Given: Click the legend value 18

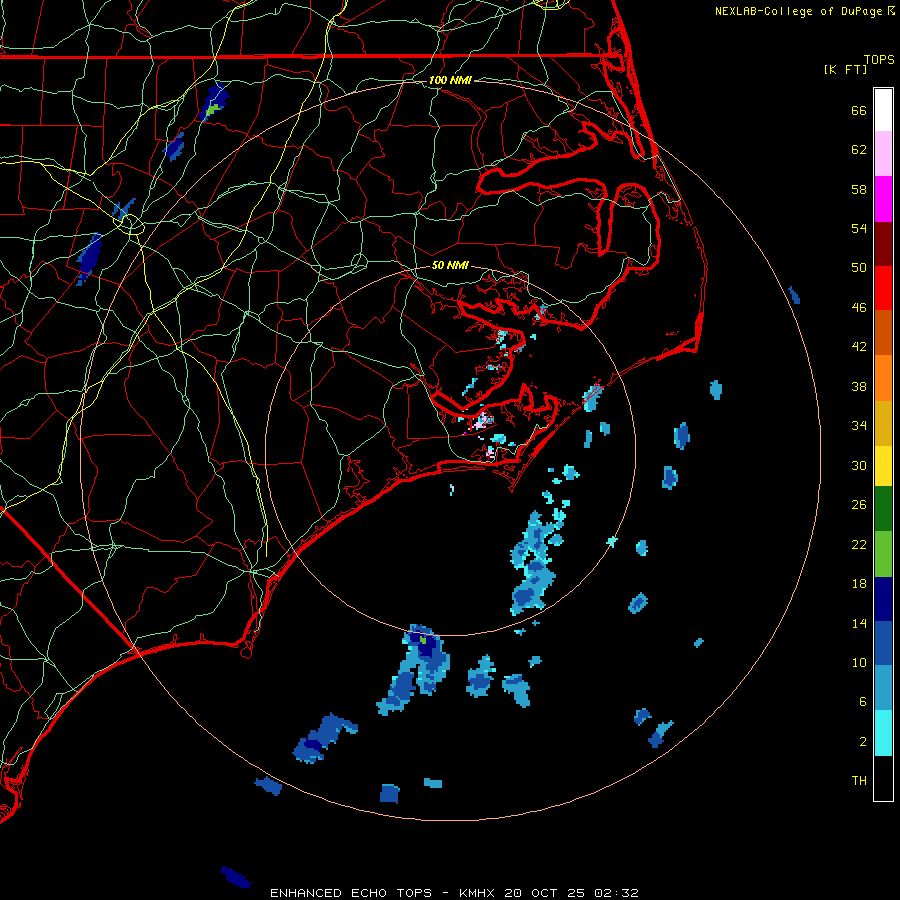Looking at the screenshot, I should click(x=859, y=584).
